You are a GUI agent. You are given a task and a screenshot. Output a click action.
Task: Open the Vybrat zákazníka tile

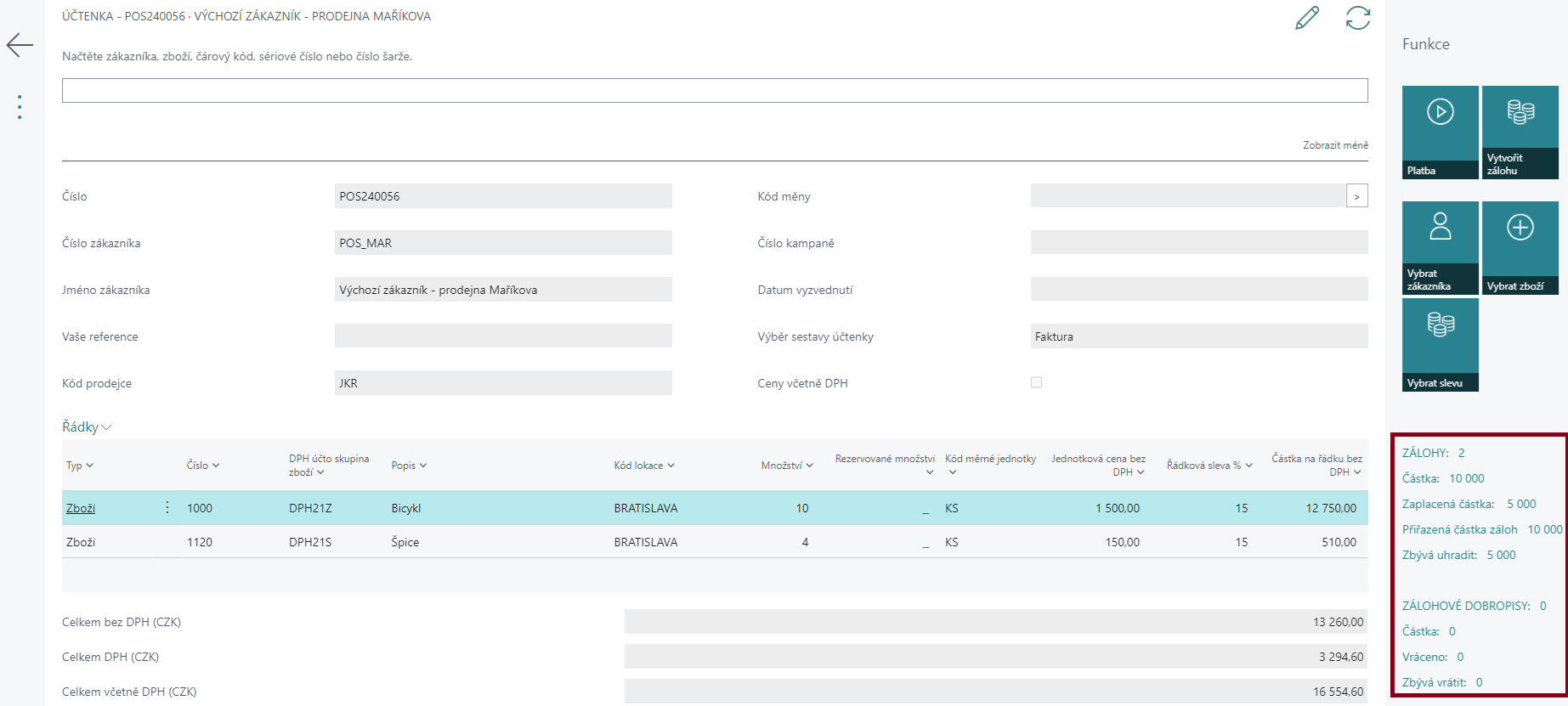click(1441, 248)
